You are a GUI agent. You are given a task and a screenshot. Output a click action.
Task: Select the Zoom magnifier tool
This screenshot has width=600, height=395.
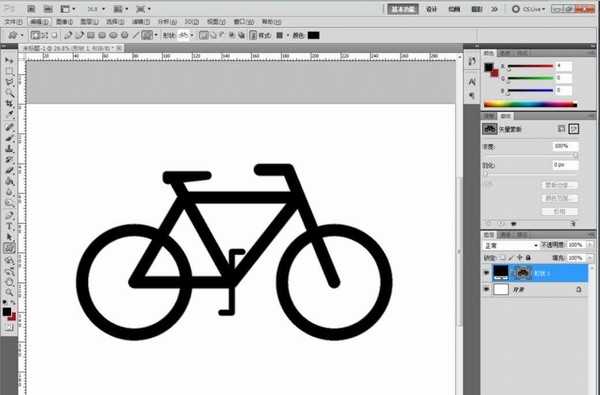pos(10,293)
